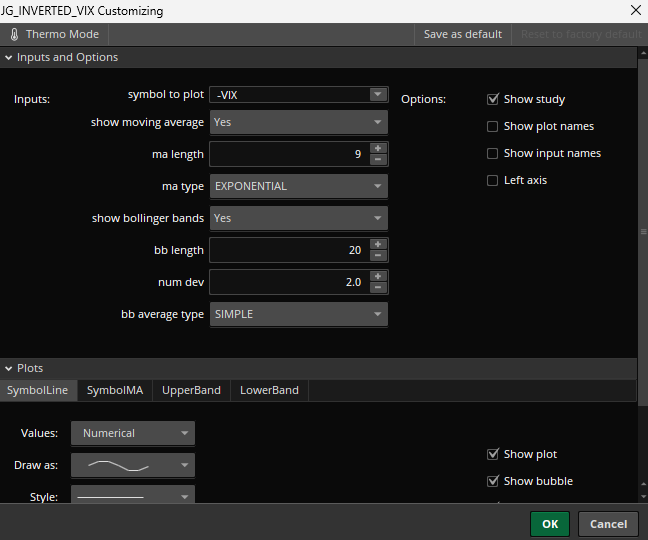Image resolution: width=648 pixels, height=540 pixels.
Task: Click the num dev input field
Action: point(288,282)
